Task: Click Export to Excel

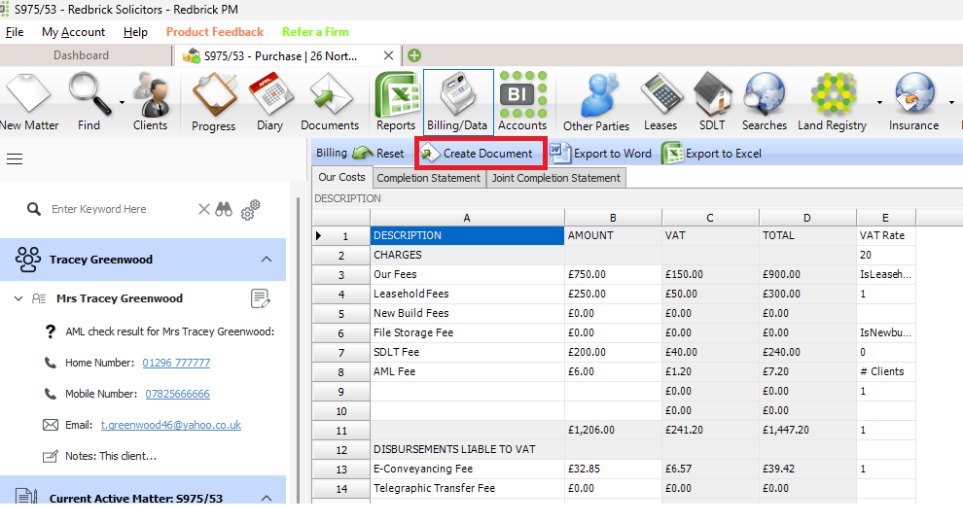Action: coord(712,153)
